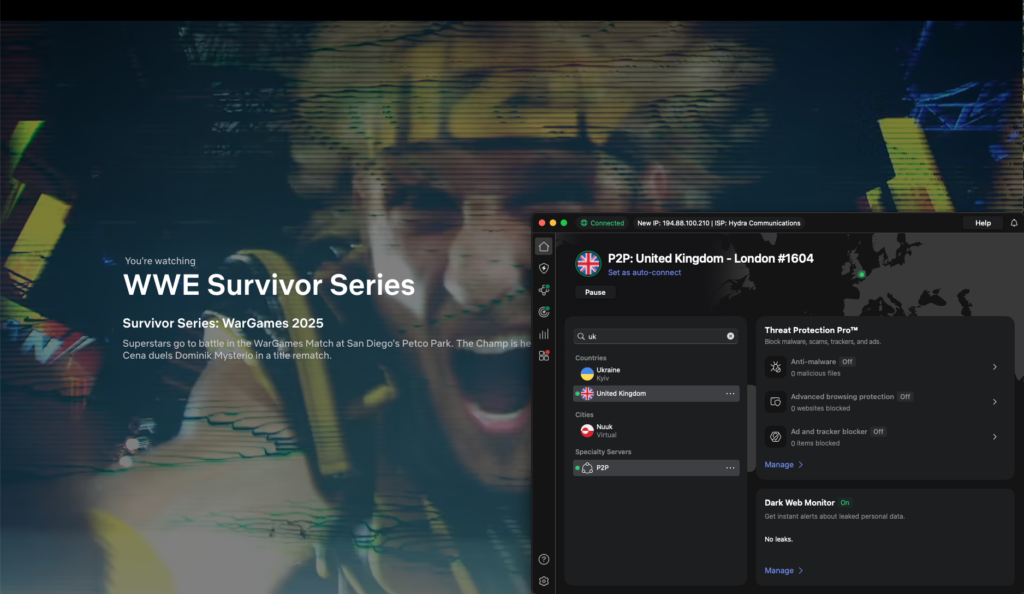Open the question mark help icon in sidebar
1024x594 pixels.
pos(543,559)
